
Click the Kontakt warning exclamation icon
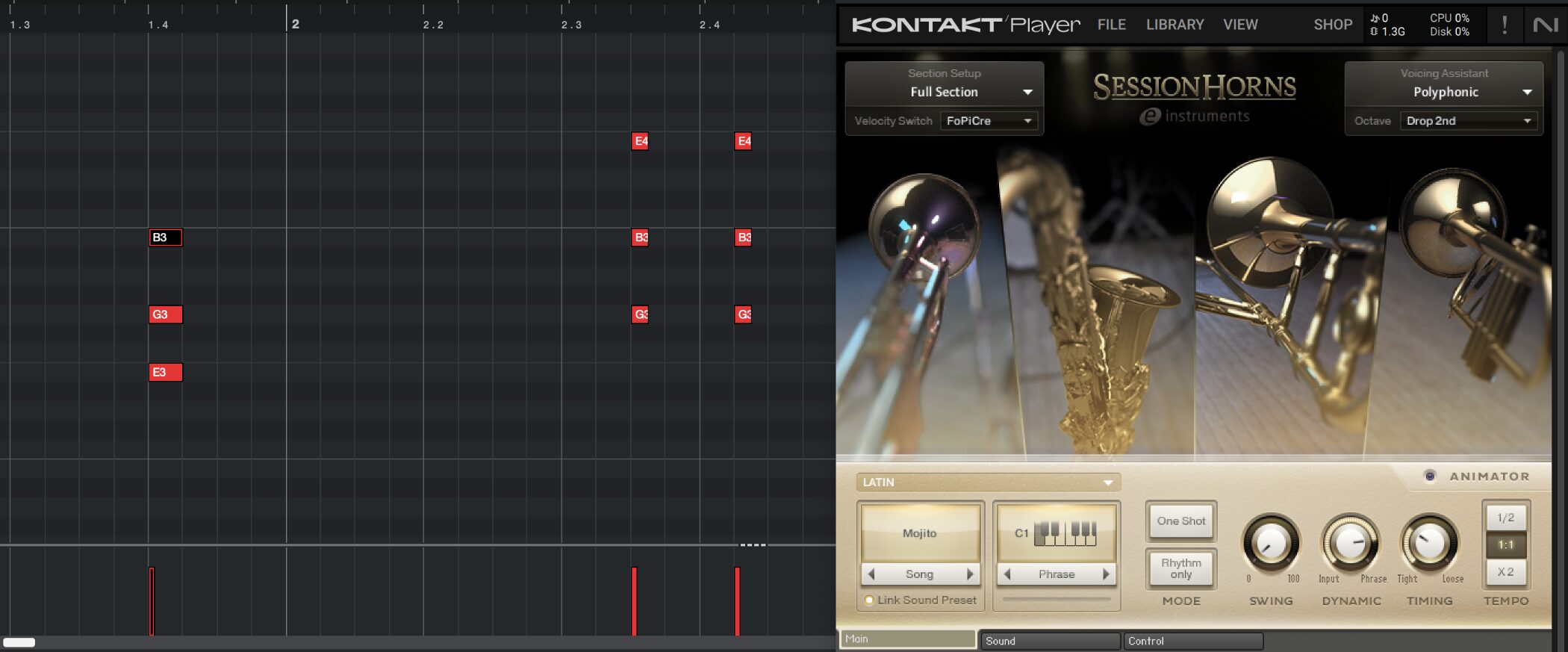pyautogui.click(x=1504, y=25)
